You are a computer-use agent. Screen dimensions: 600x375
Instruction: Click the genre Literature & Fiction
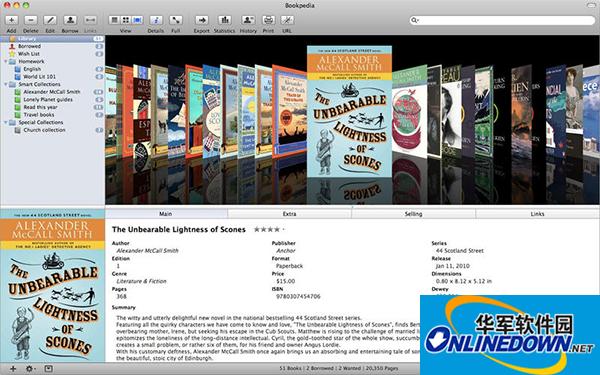coord(142,281)
